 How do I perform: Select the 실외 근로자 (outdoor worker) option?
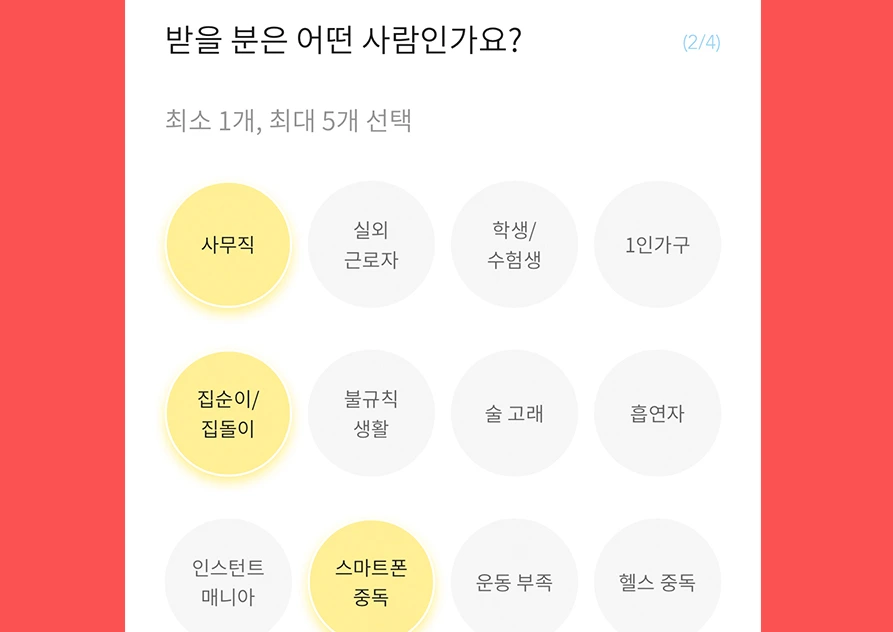[x=371, y=244]
